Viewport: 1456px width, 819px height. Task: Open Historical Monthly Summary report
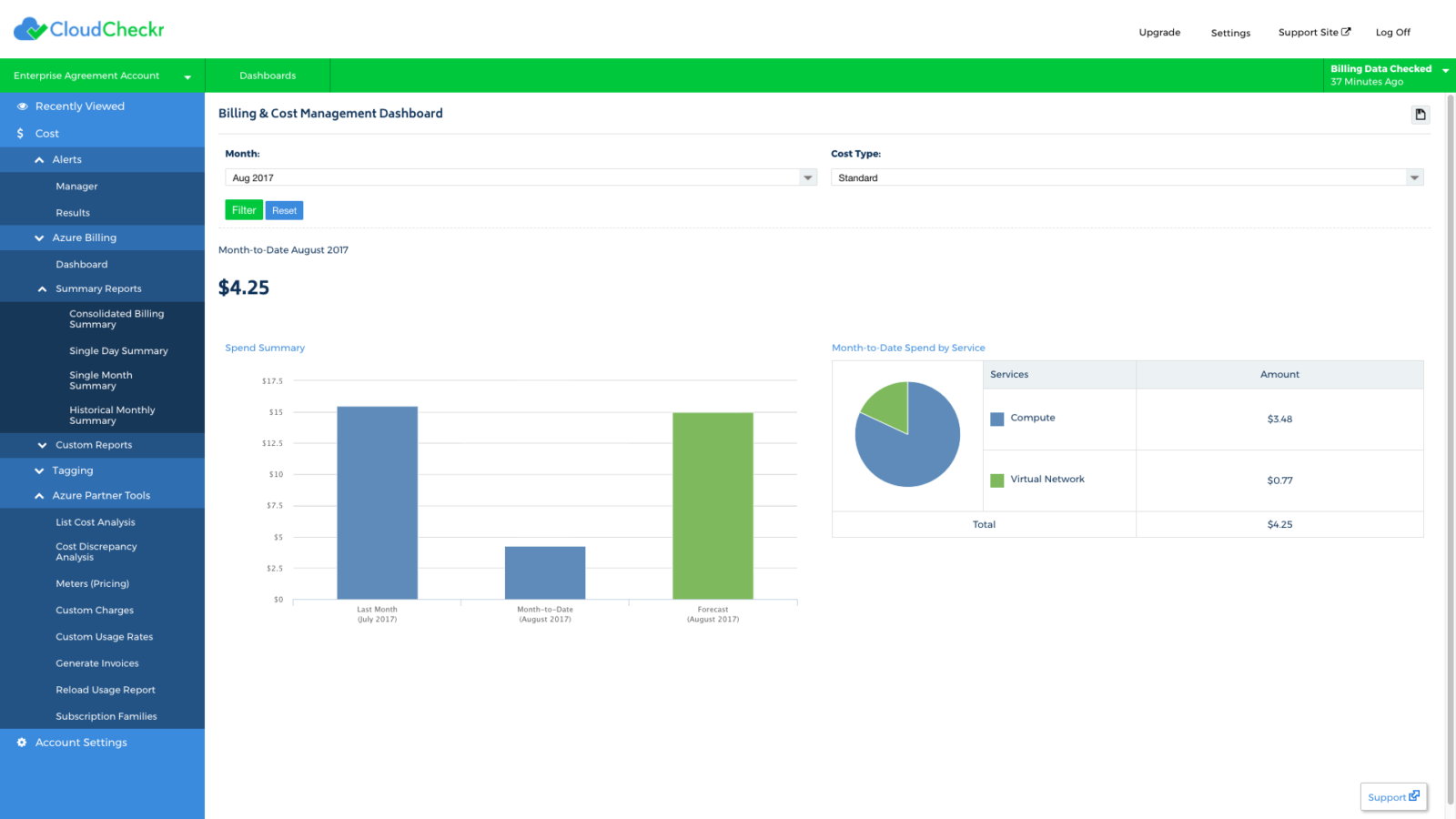pos(112,416)
